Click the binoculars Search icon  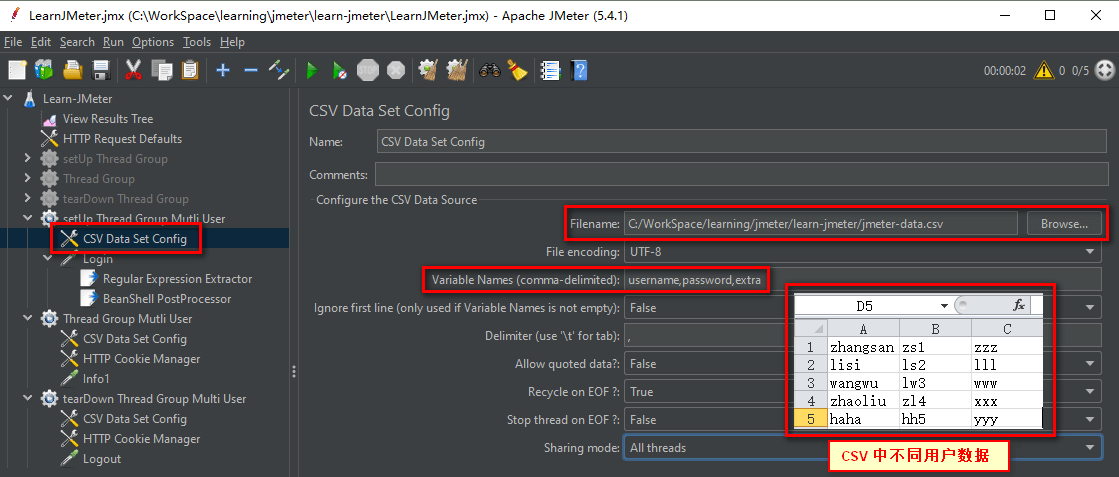(x=490, y=70)
